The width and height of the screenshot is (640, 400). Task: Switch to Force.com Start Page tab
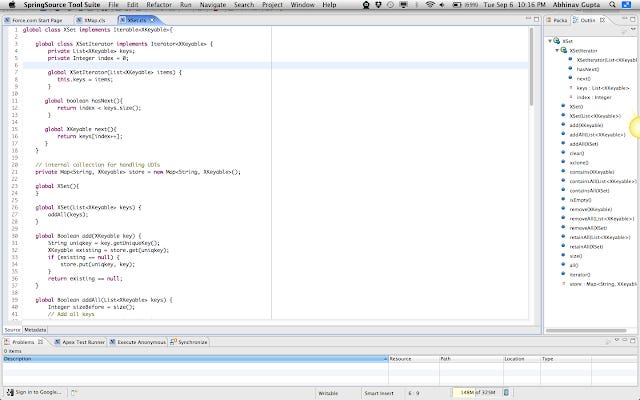point(33,20)
